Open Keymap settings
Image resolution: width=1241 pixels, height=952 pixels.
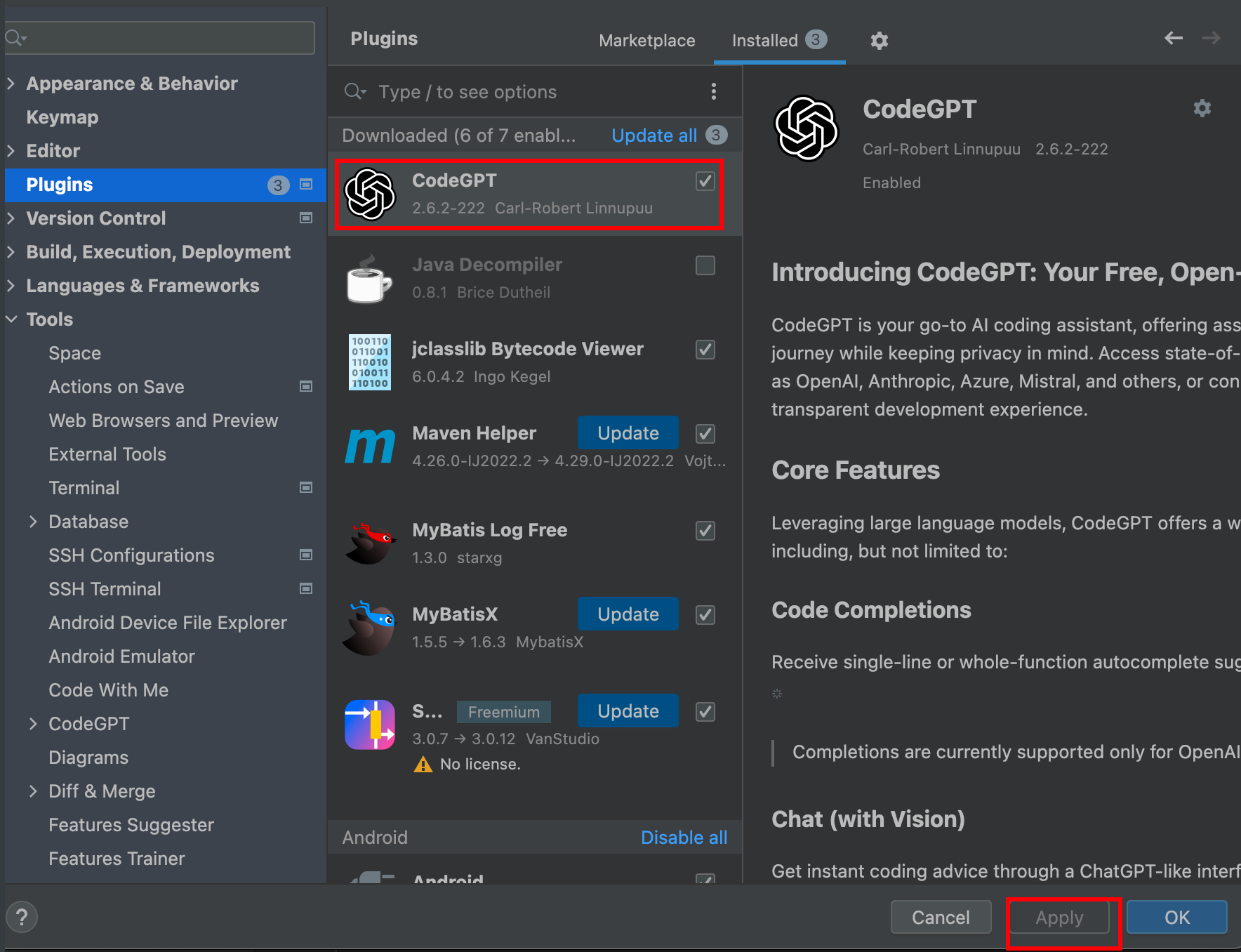[62, 117]
